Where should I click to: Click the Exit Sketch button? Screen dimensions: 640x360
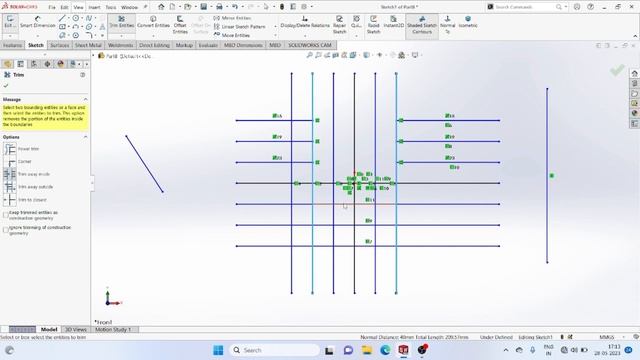click(10, 22)
